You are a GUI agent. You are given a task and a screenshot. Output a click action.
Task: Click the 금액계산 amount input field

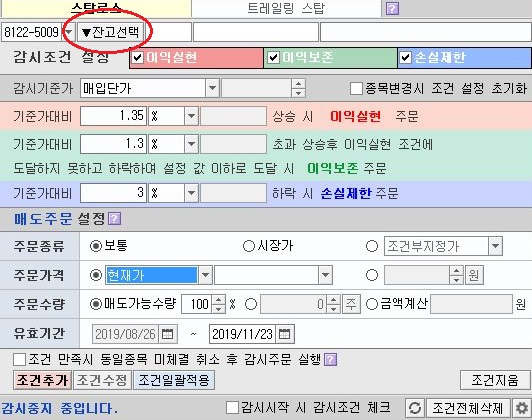point(471,304)
